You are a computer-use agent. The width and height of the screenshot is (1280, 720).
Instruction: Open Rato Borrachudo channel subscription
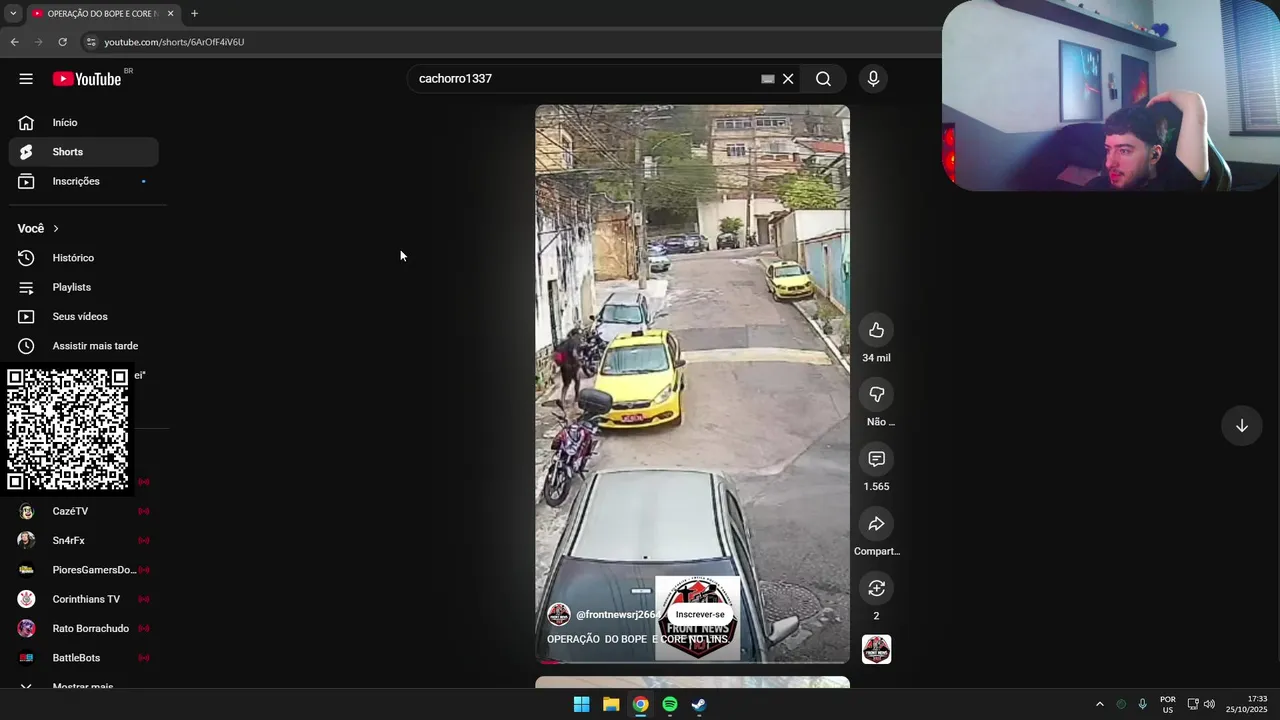tap(84, 628)
